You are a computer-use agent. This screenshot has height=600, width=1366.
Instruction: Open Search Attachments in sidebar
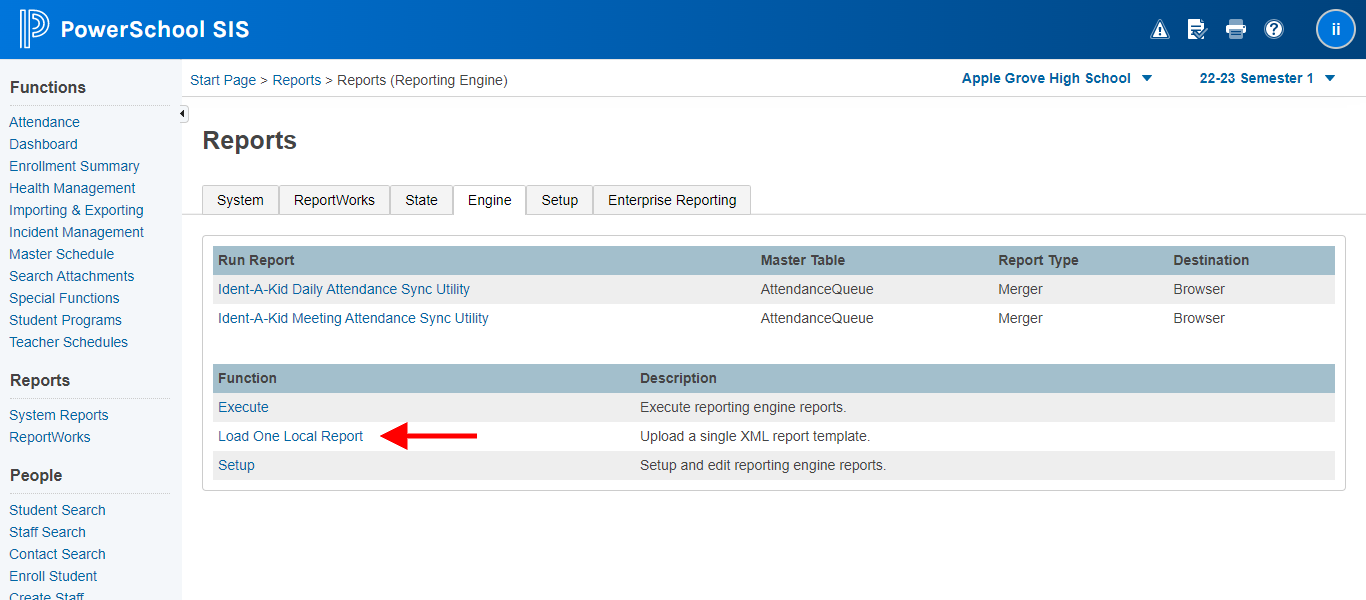click(x=71, y=276)
